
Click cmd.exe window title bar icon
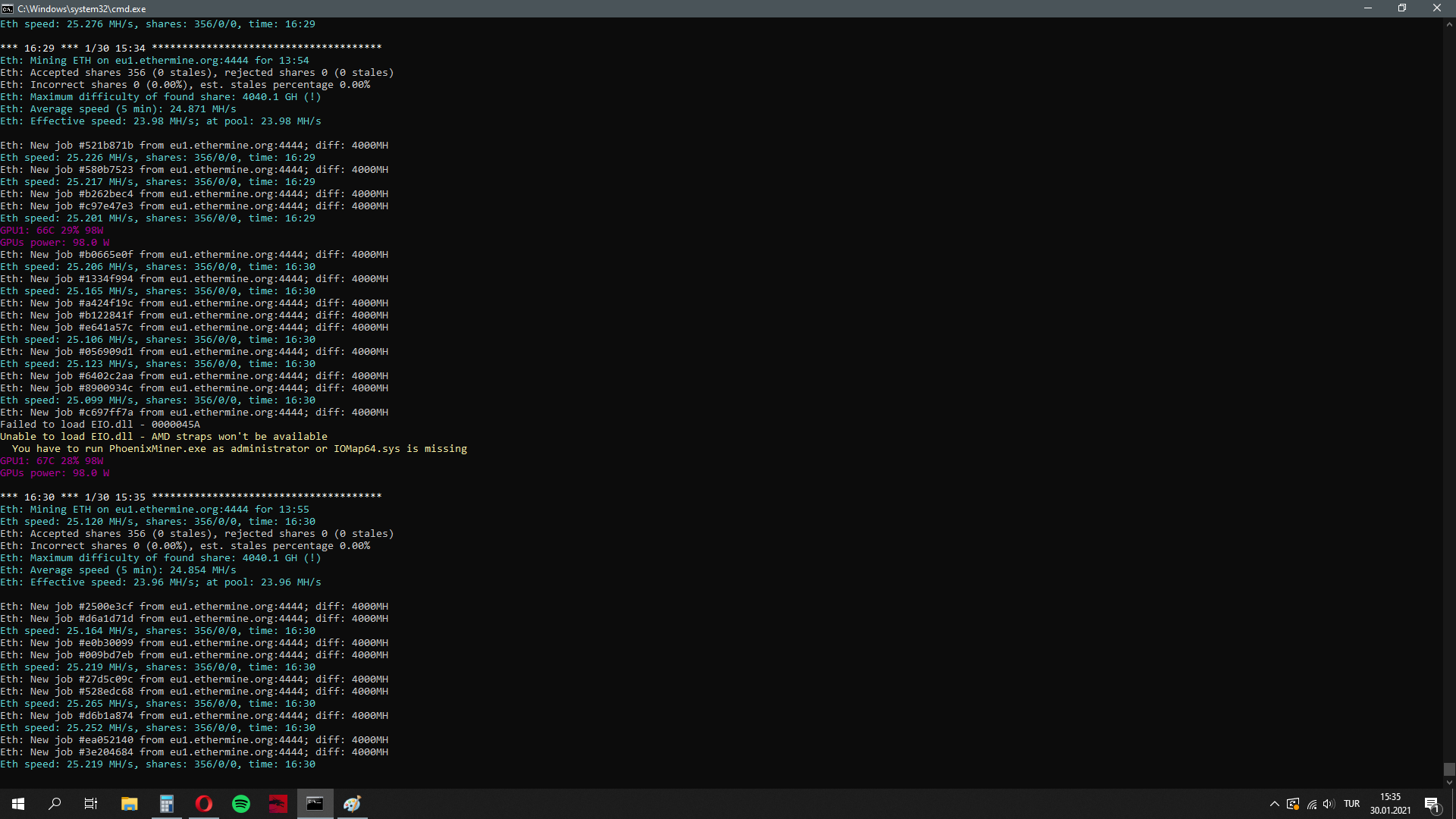click(x=8, y=8)
